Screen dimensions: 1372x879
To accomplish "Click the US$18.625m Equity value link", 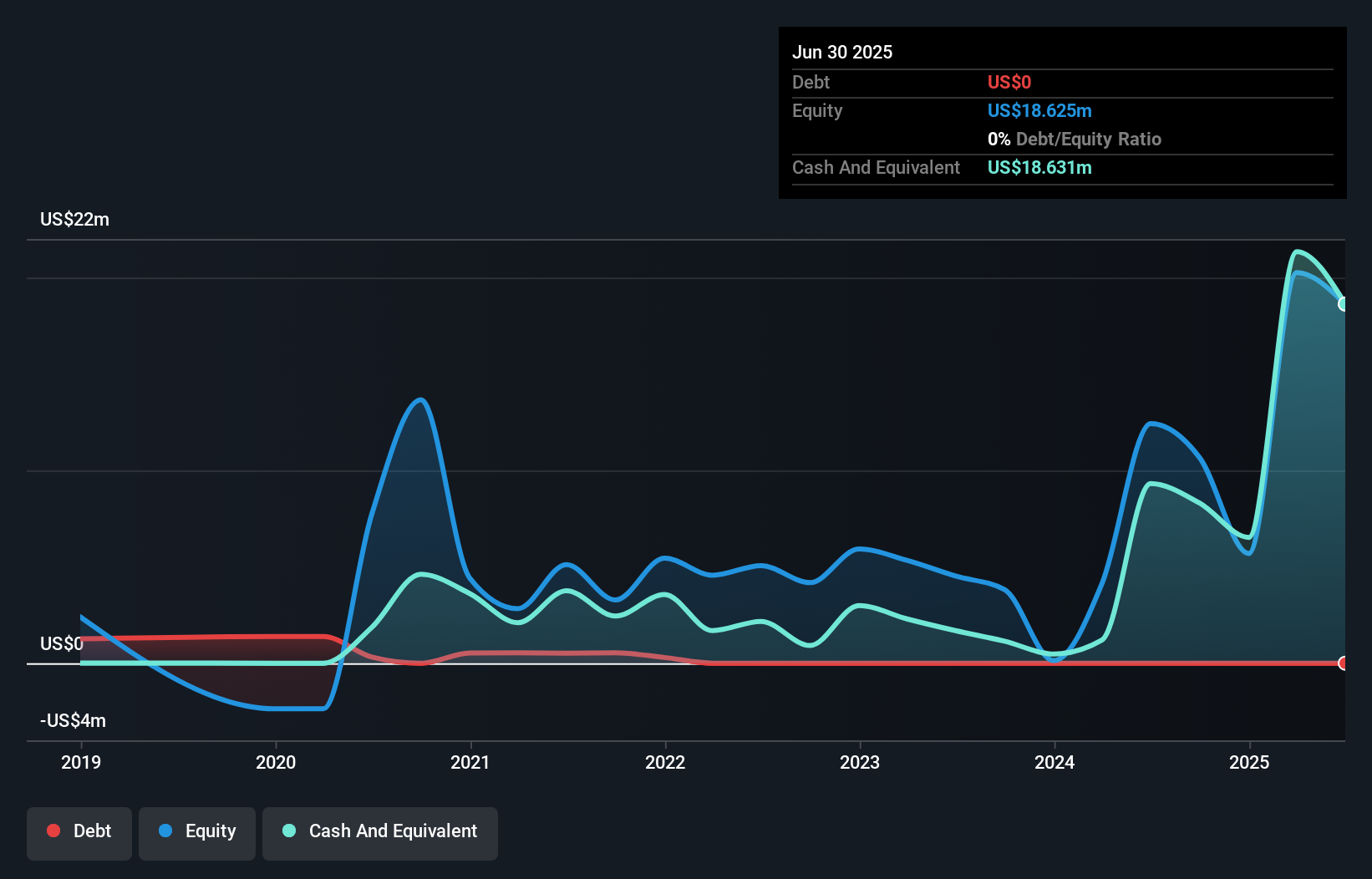I will click(x=1039, y=110).
